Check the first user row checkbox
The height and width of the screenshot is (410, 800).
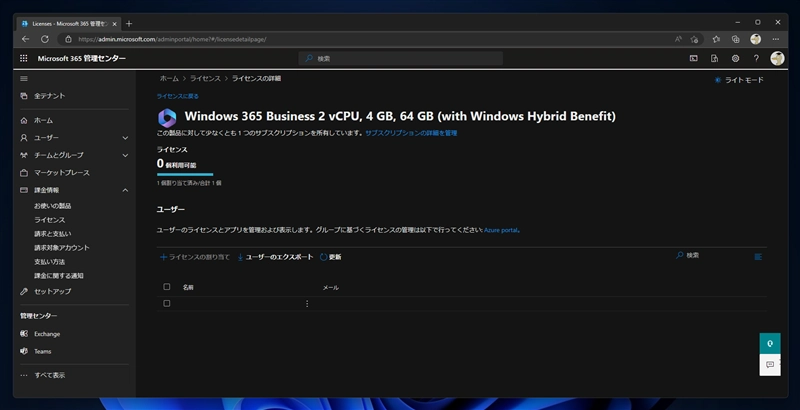166,303
